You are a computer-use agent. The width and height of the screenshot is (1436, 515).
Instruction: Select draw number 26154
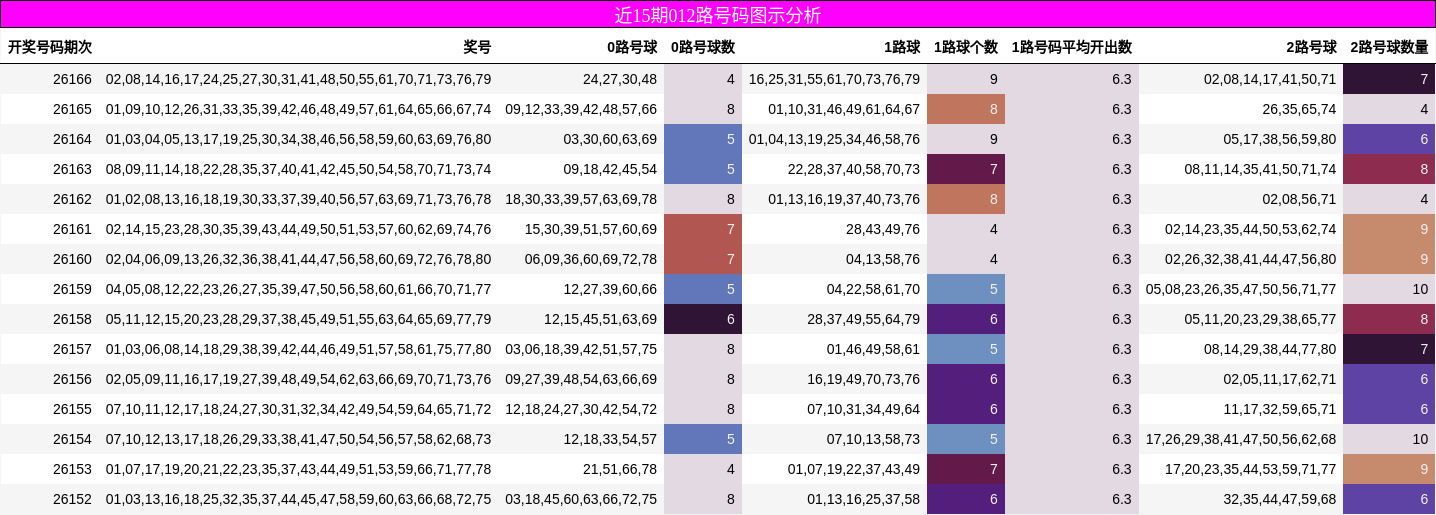(x=72, y=439)
